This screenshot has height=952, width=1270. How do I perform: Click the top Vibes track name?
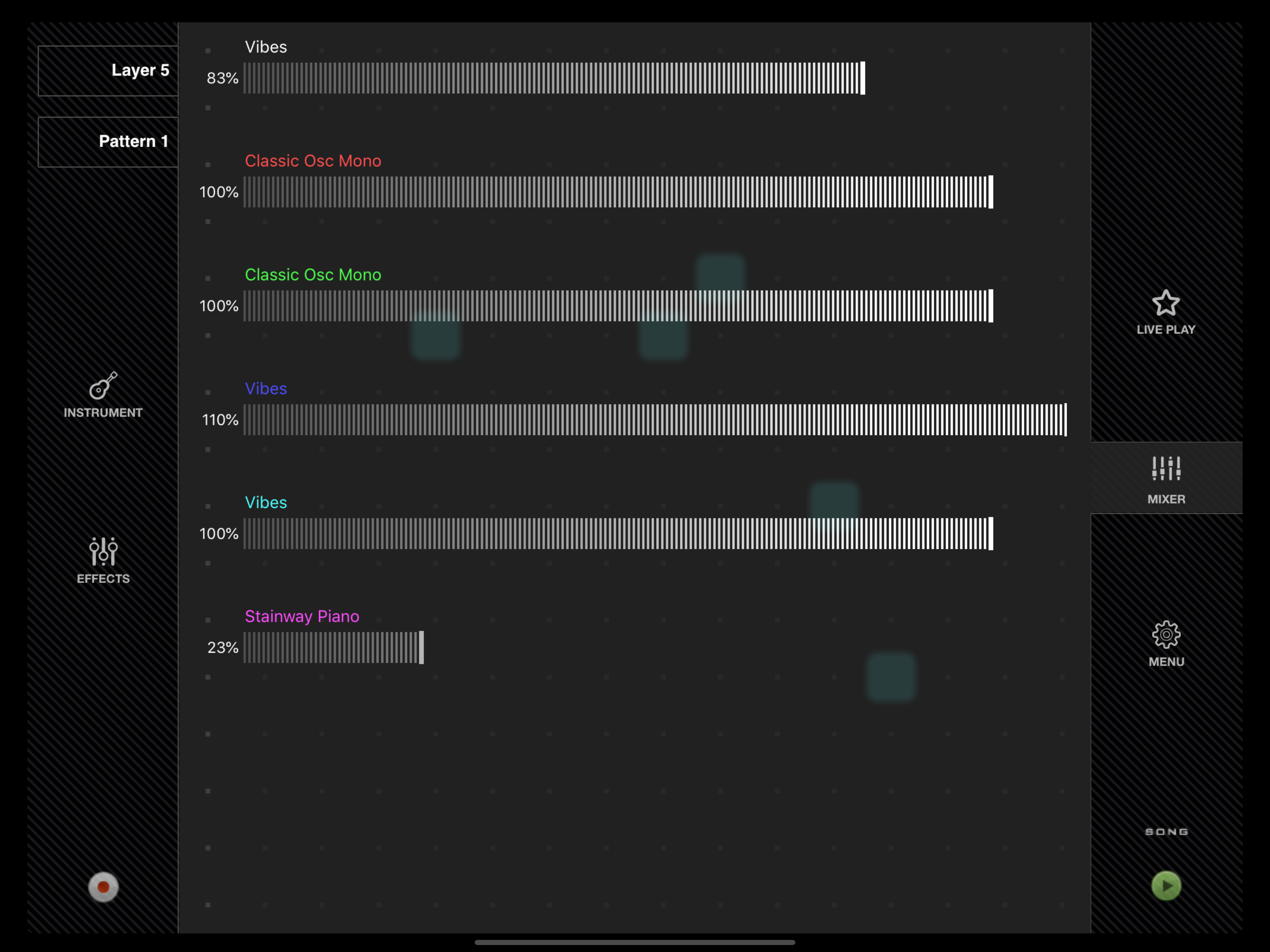tap(266, 46)
